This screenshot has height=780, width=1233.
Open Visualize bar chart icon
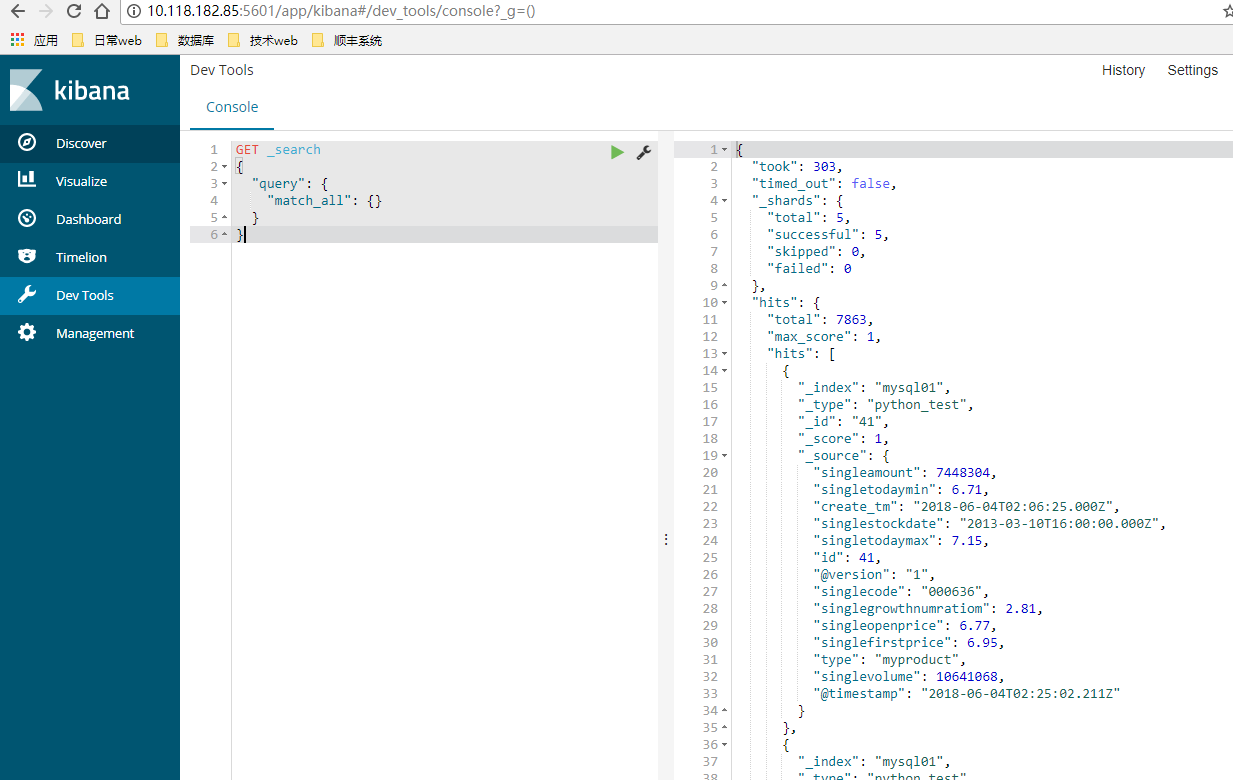(x=27, y=180)
